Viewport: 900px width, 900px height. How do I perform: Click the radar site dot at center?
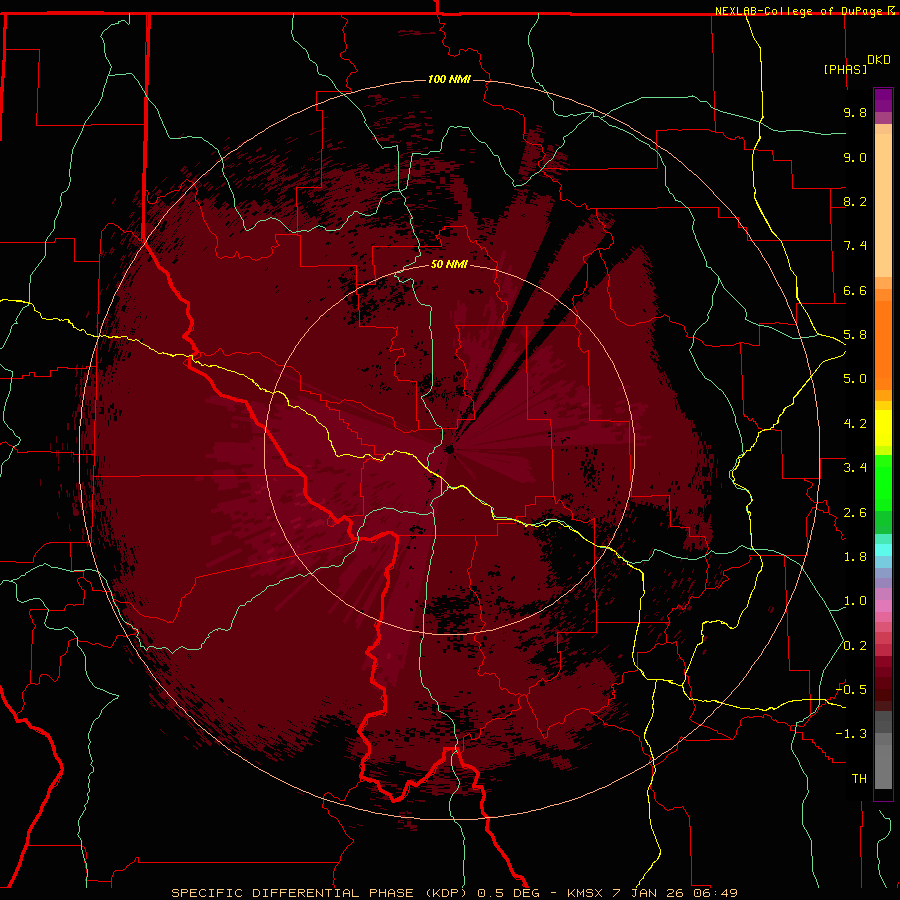point(450,449)
